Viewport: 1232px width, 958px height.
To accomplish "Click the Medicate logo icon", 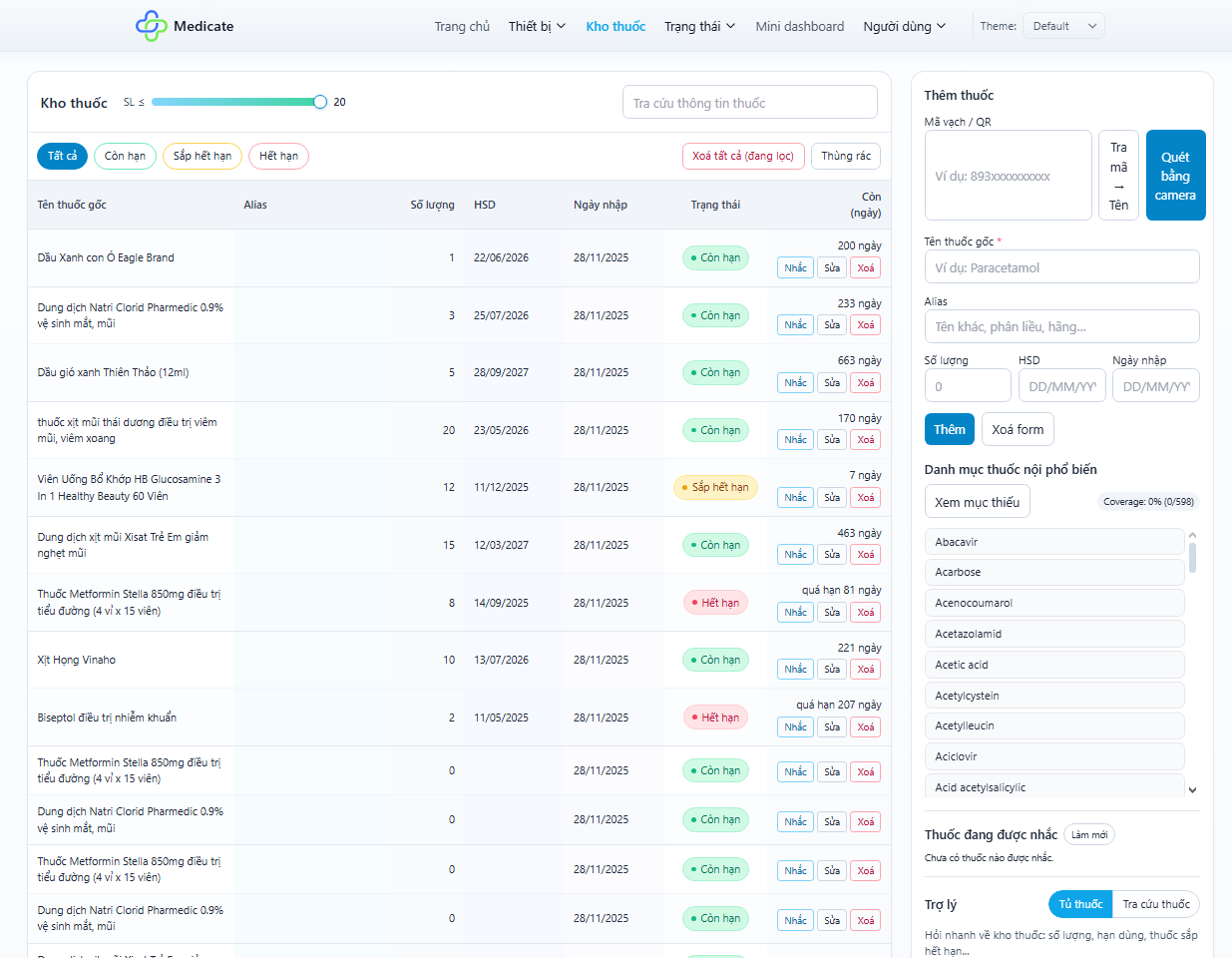I will pyautogui.click(x=151, y=26).
